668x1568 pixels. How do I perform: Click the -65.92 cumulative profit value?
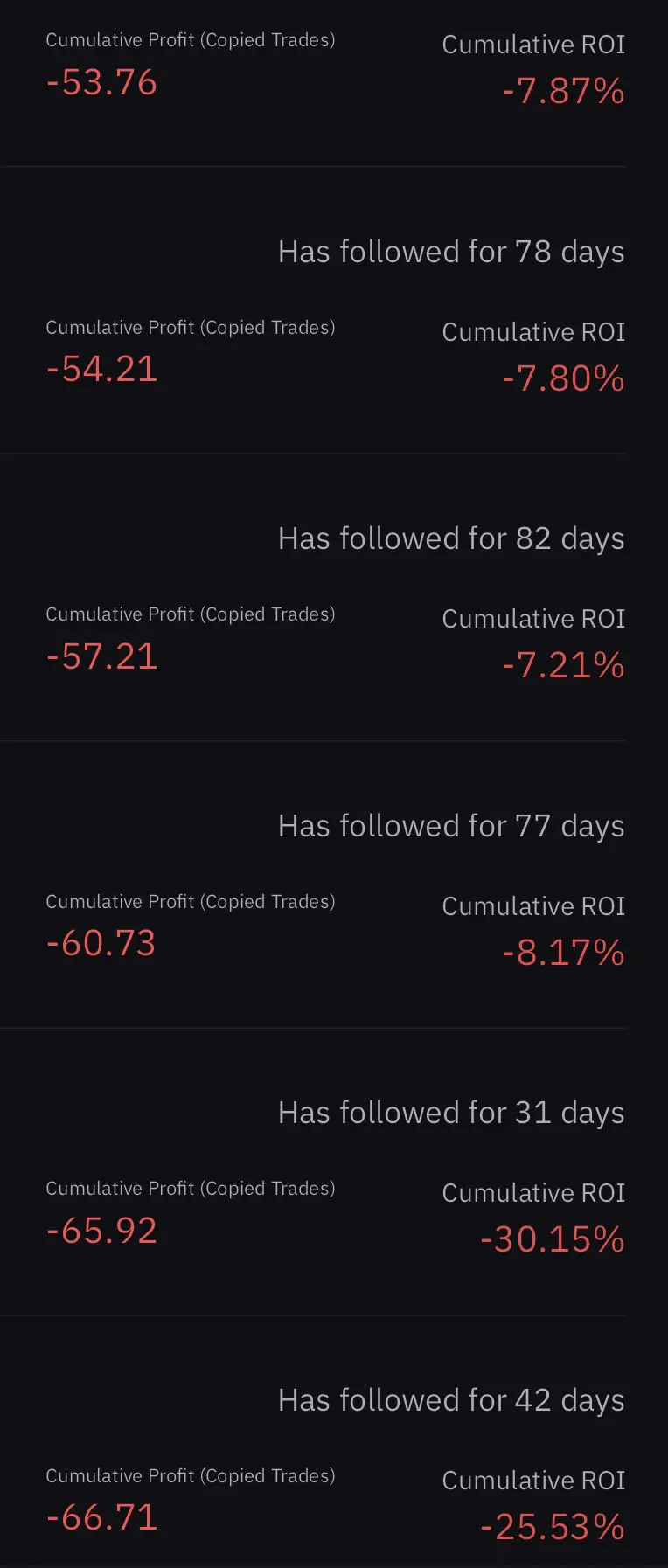(x=101, y=1232)
